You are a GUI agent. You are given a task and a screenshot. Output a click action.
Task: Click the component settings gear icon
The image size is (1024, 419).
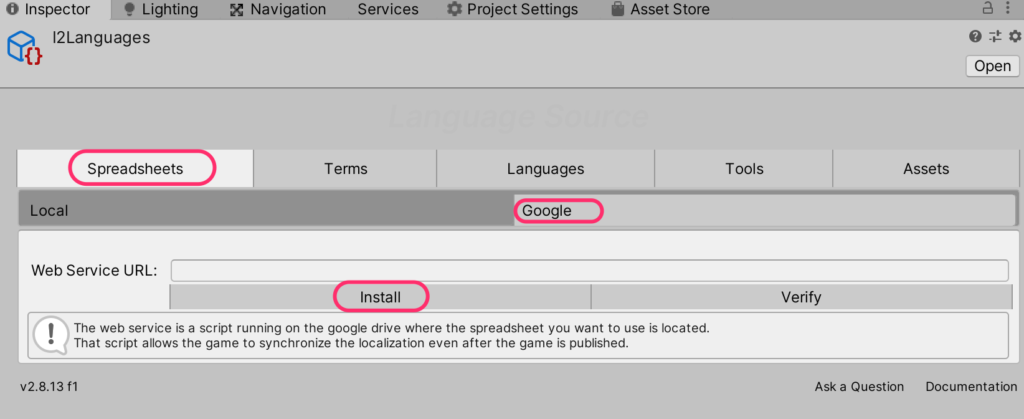pos(1013,37)
